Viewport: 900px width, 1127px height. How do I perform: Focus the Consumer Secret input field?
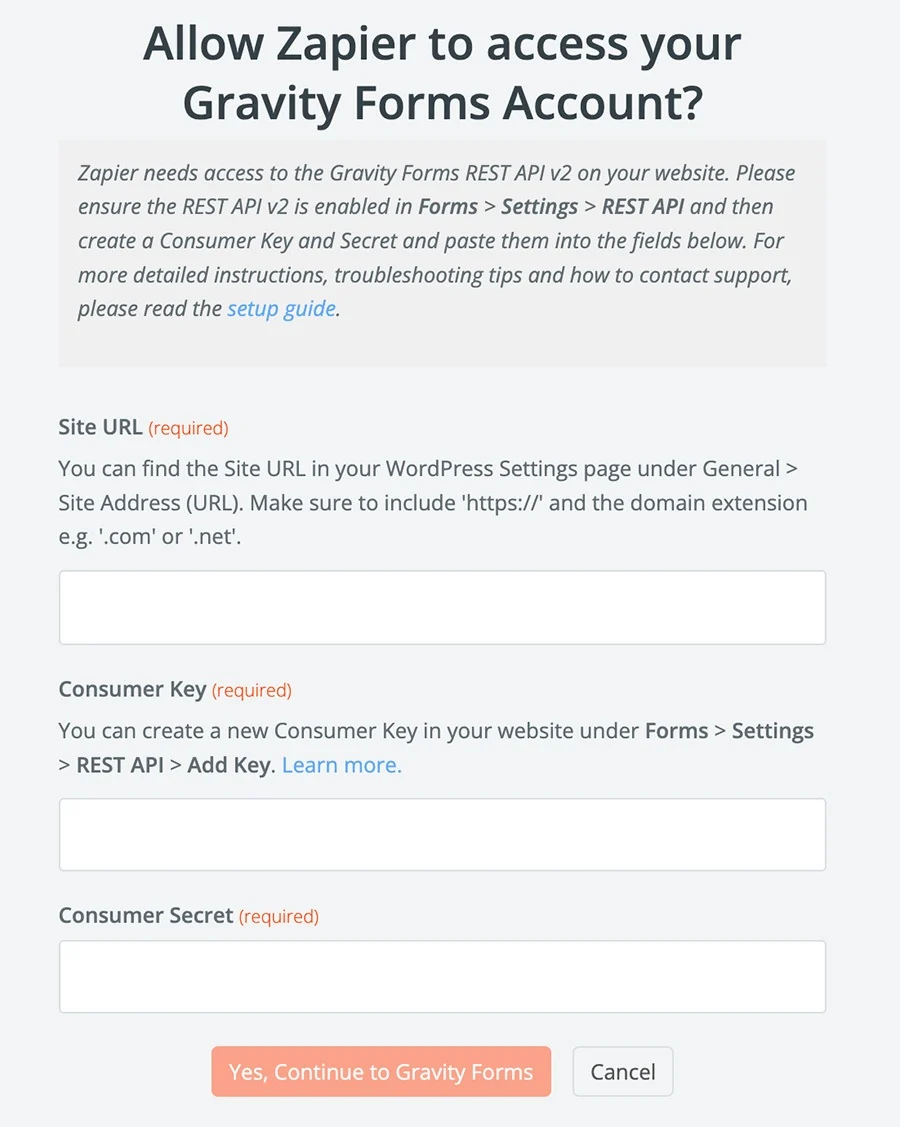tap(442, 977)
